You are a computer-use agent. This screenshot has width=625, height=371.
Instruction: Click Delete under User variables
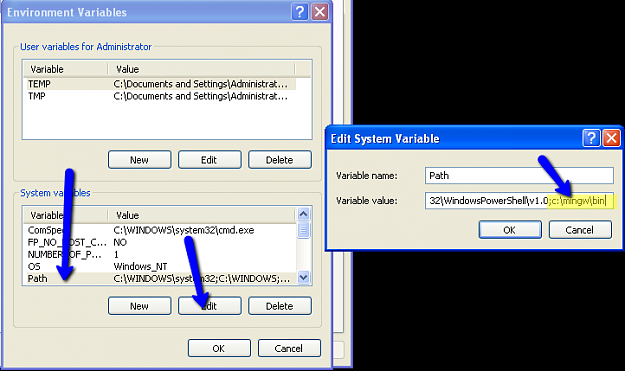tap(280, 160)
